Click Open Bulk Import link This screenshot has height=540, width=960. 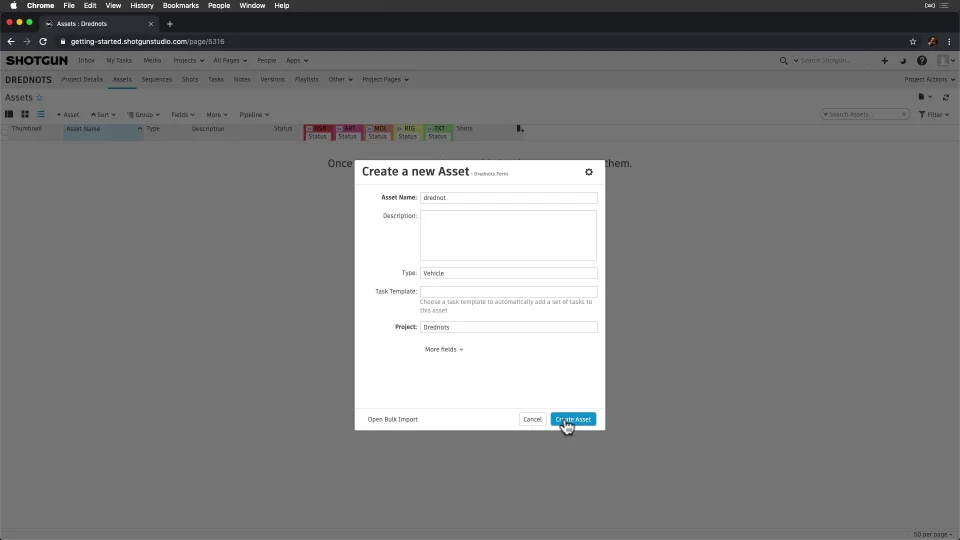[392, 419]
